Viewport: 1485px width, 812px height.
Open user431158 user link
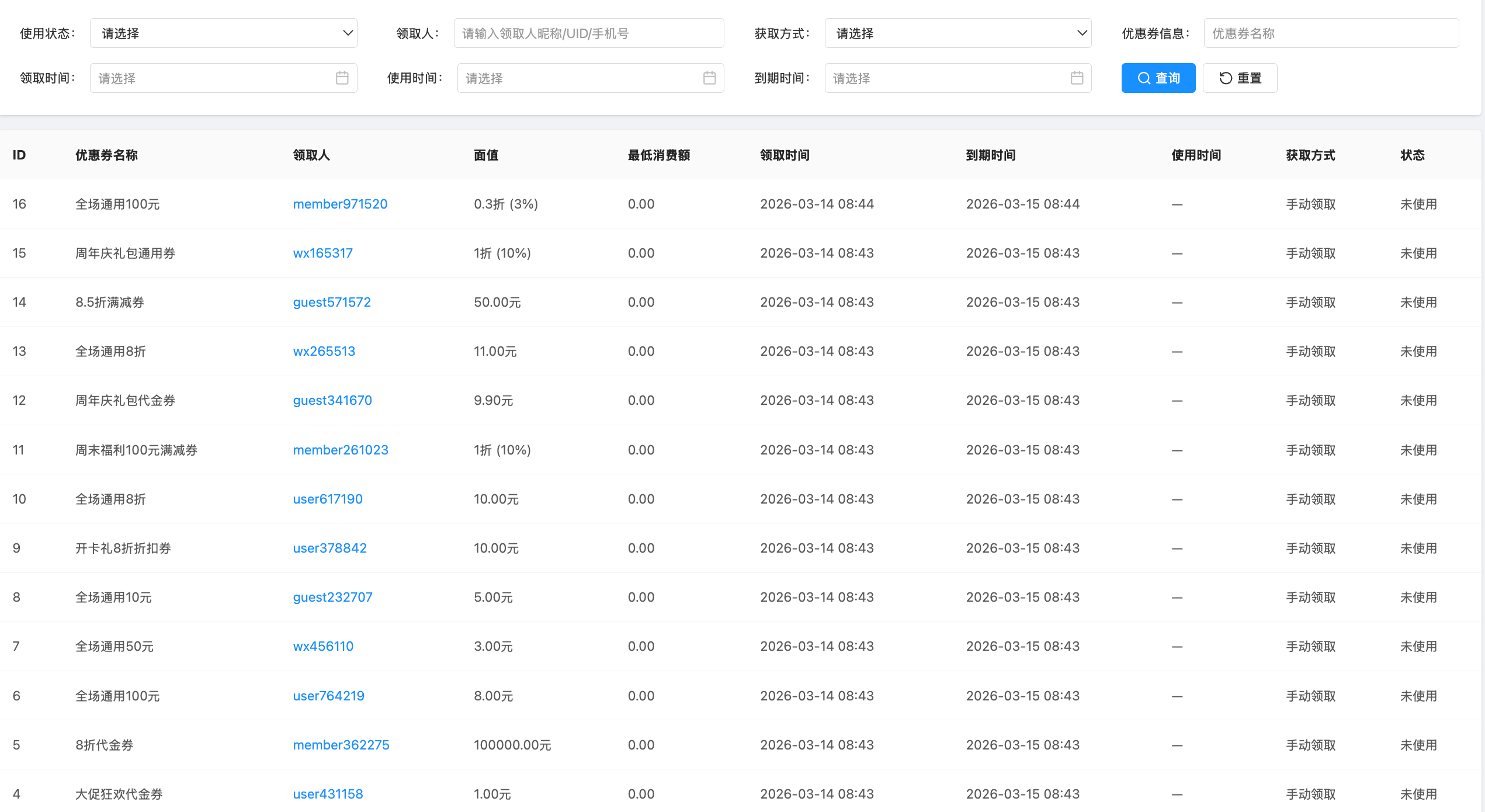[328, 794]
